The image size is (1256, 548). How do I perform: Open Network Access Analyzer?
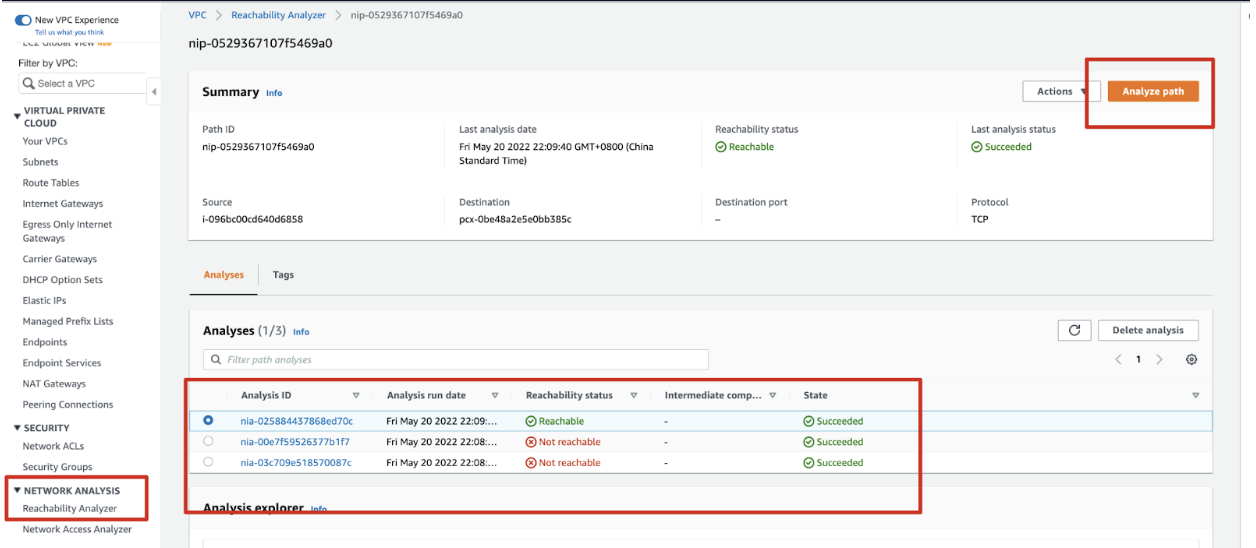pos(77,529)
